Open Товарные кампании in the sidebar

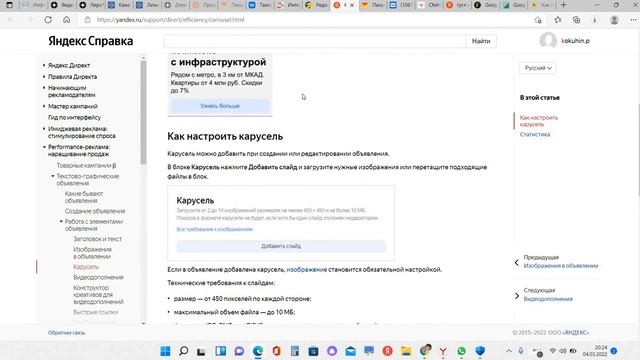(86, 165)
